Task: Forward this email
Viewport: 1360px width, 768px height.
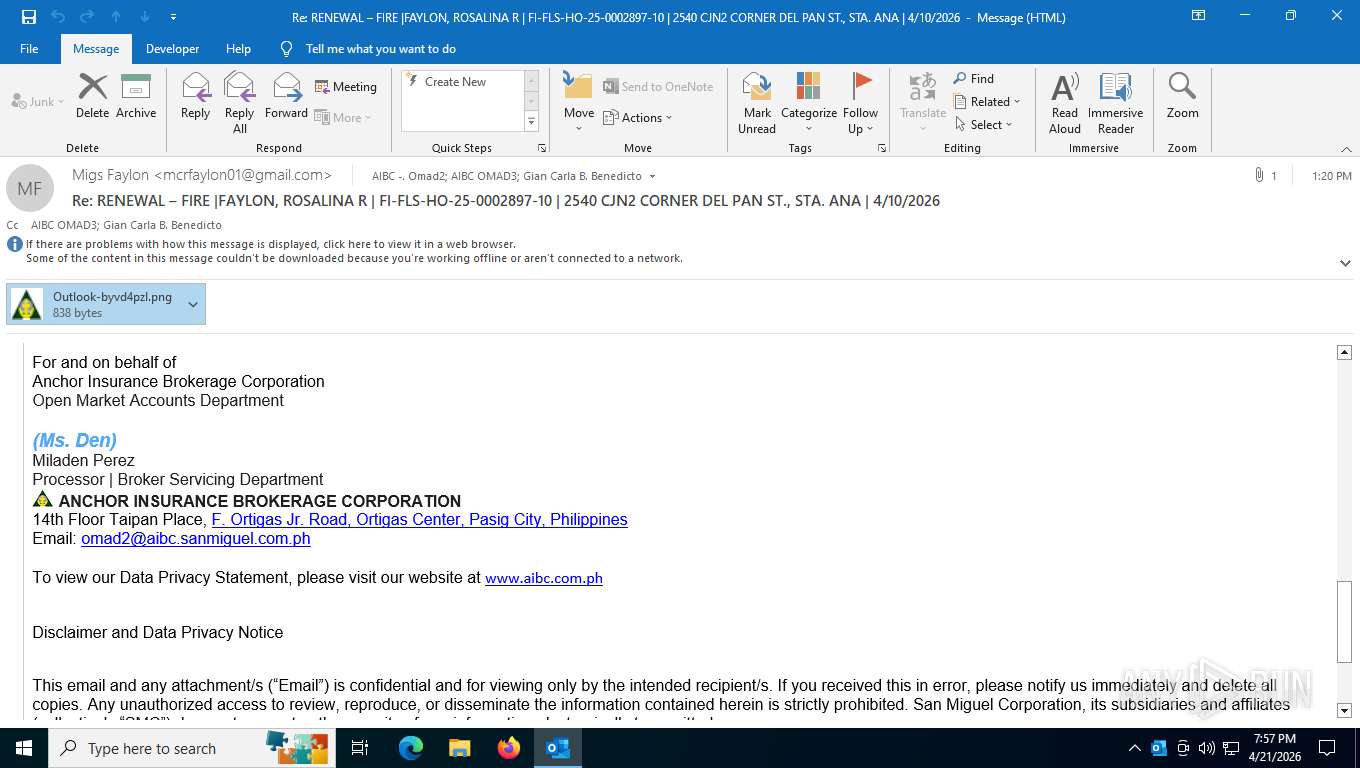Action: click(x=286, y=96)
